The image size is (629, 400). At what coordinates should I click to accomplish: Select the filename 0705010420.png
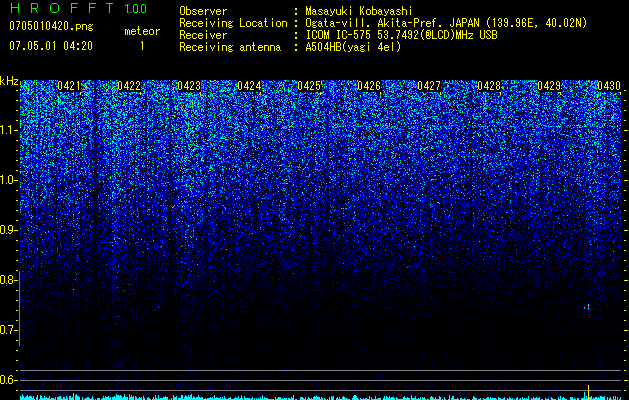click(x=51, y=26)
